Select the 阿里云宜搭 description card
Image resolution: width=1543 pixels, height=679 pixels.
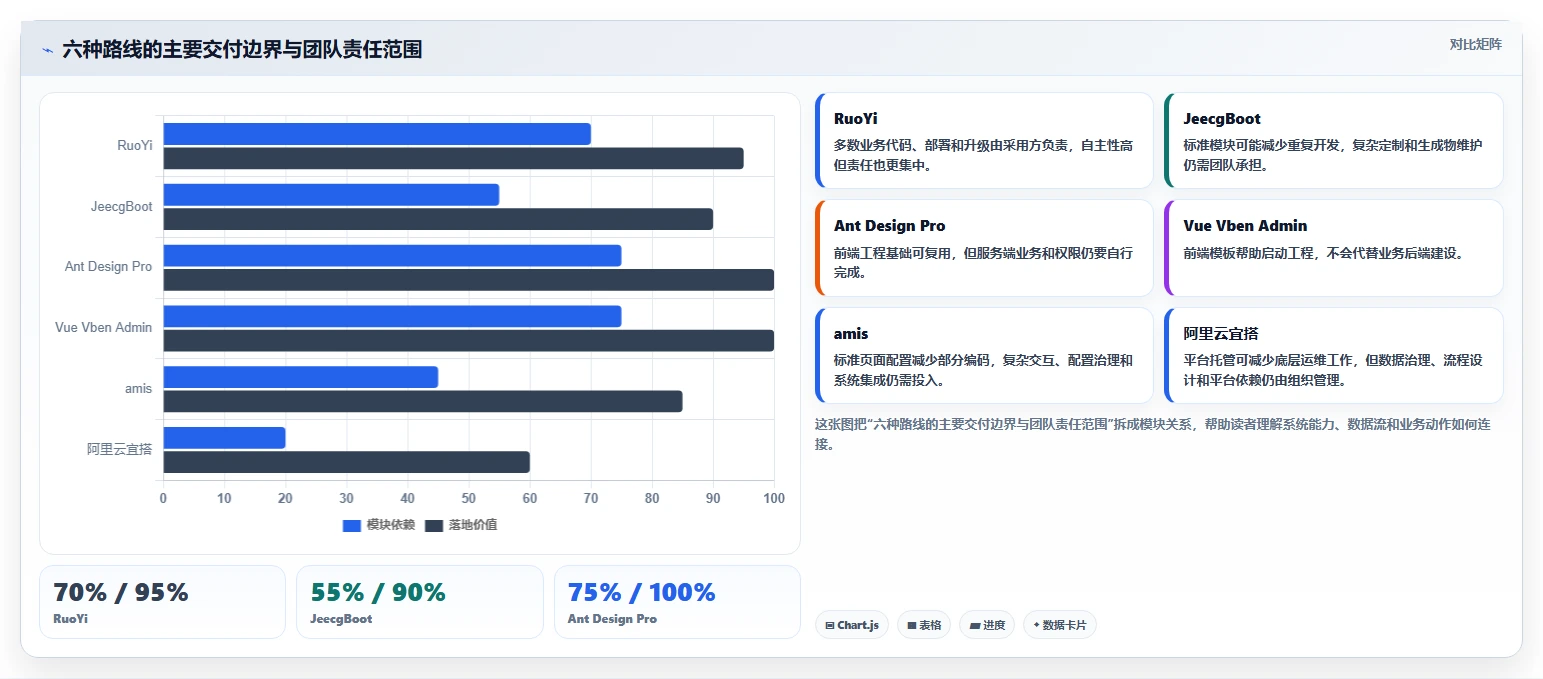tap(1334, 355)
